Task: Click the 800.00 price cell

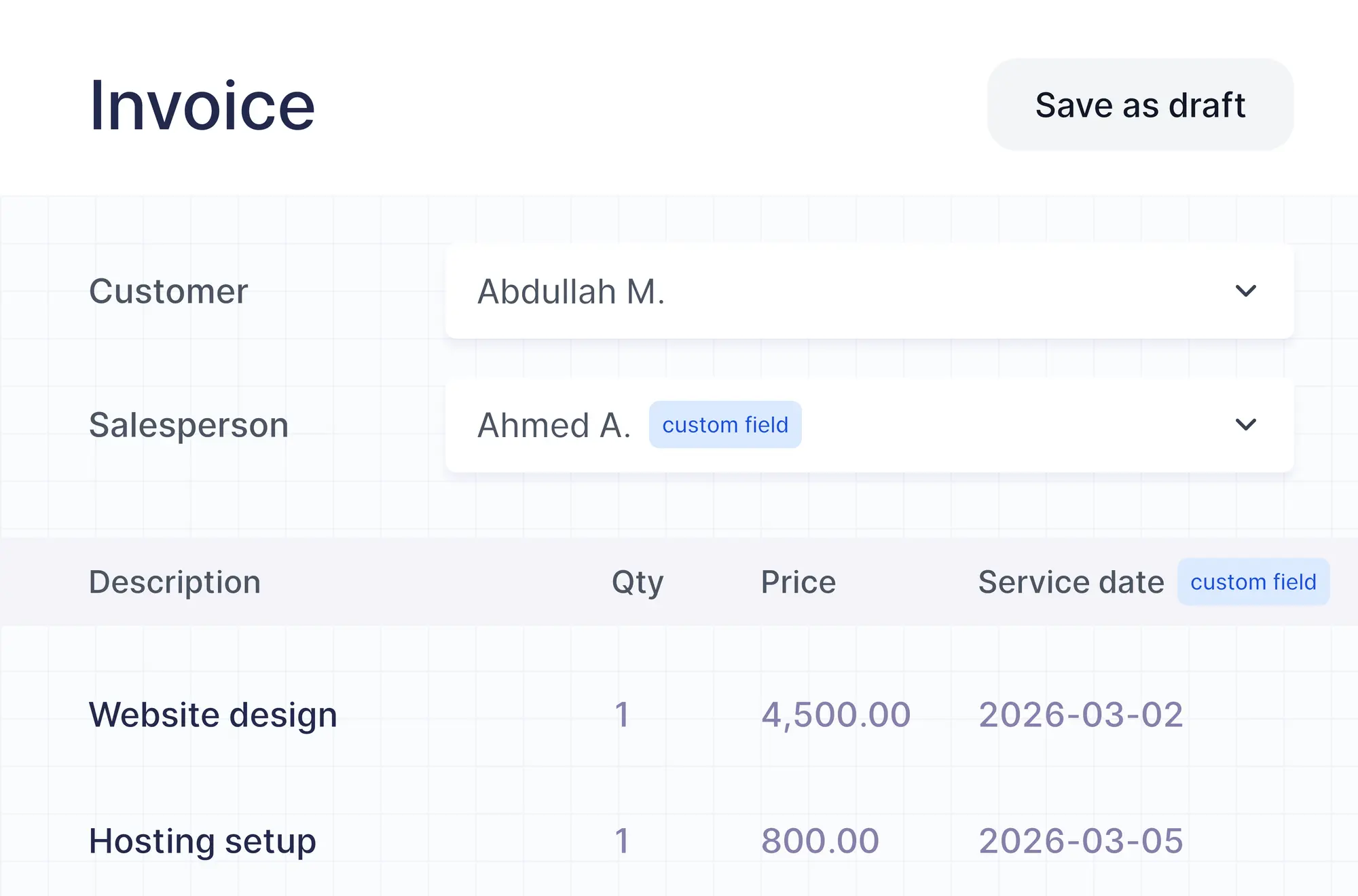Action: [x=820, y=841]
